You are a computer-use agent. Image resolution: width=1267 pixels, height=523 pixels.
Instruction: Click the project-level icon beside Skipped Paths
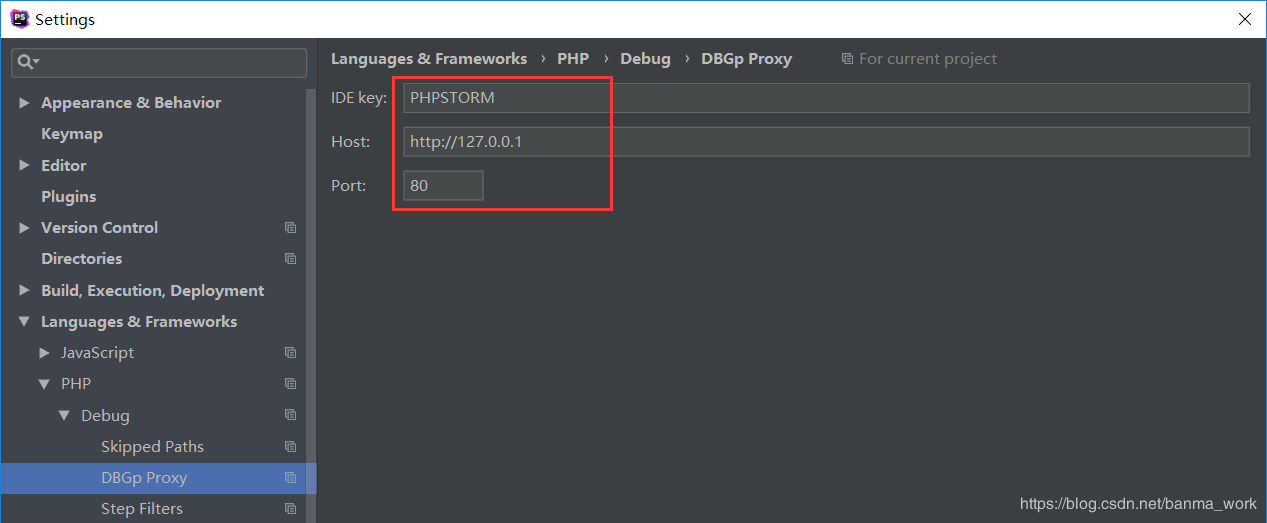pyautogui.click(x=290, y=447)
